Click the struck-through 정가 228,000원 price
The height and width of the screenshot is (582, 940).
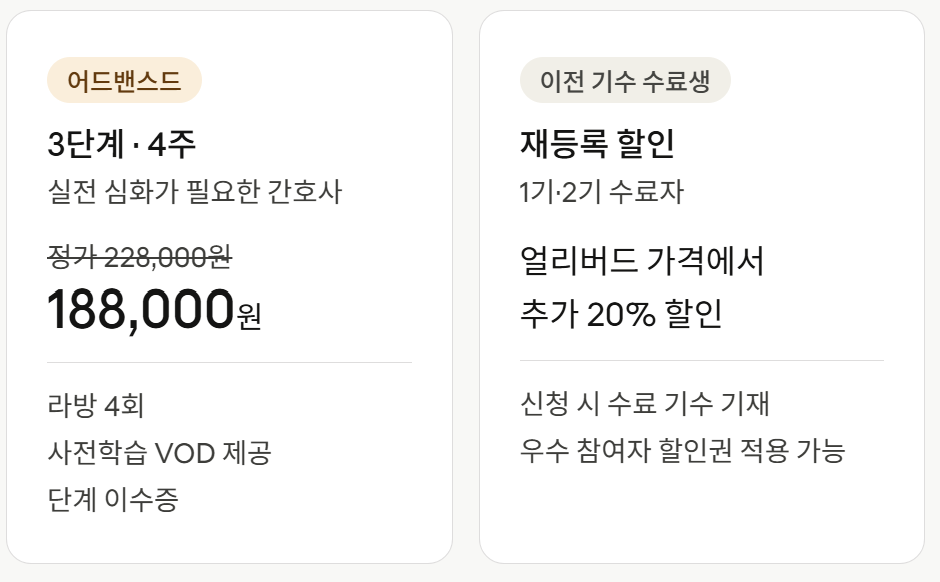(140, 257)
